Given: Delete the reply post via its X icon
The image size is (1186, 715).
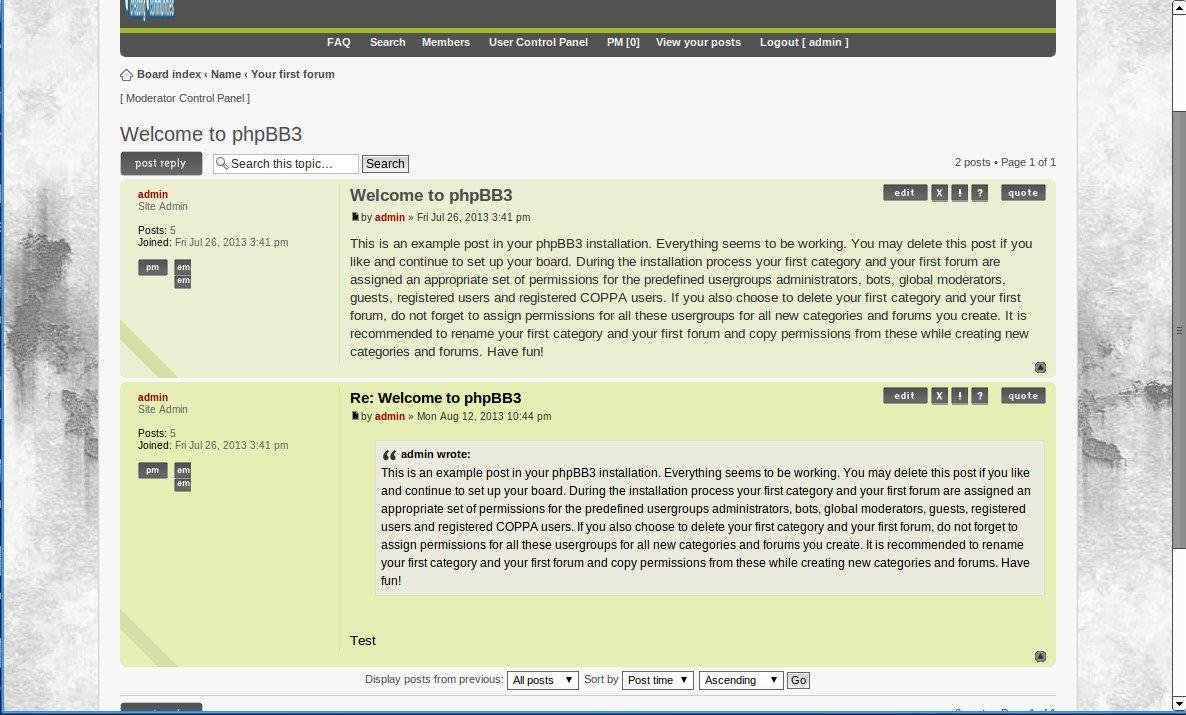Looking at the screenshot, I should (x=939, y=395).
